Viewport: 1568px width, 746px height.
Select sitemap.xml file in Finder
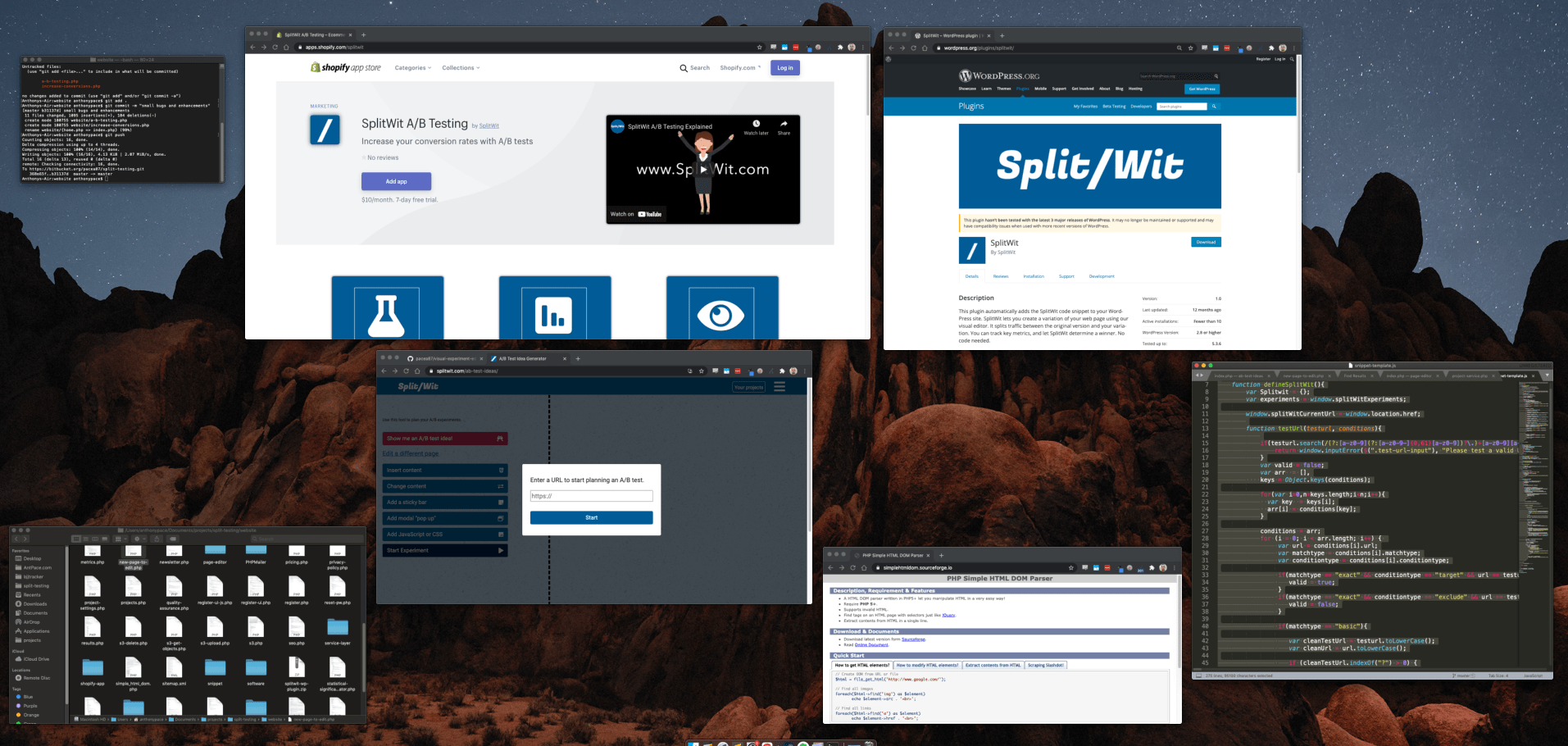174,671
